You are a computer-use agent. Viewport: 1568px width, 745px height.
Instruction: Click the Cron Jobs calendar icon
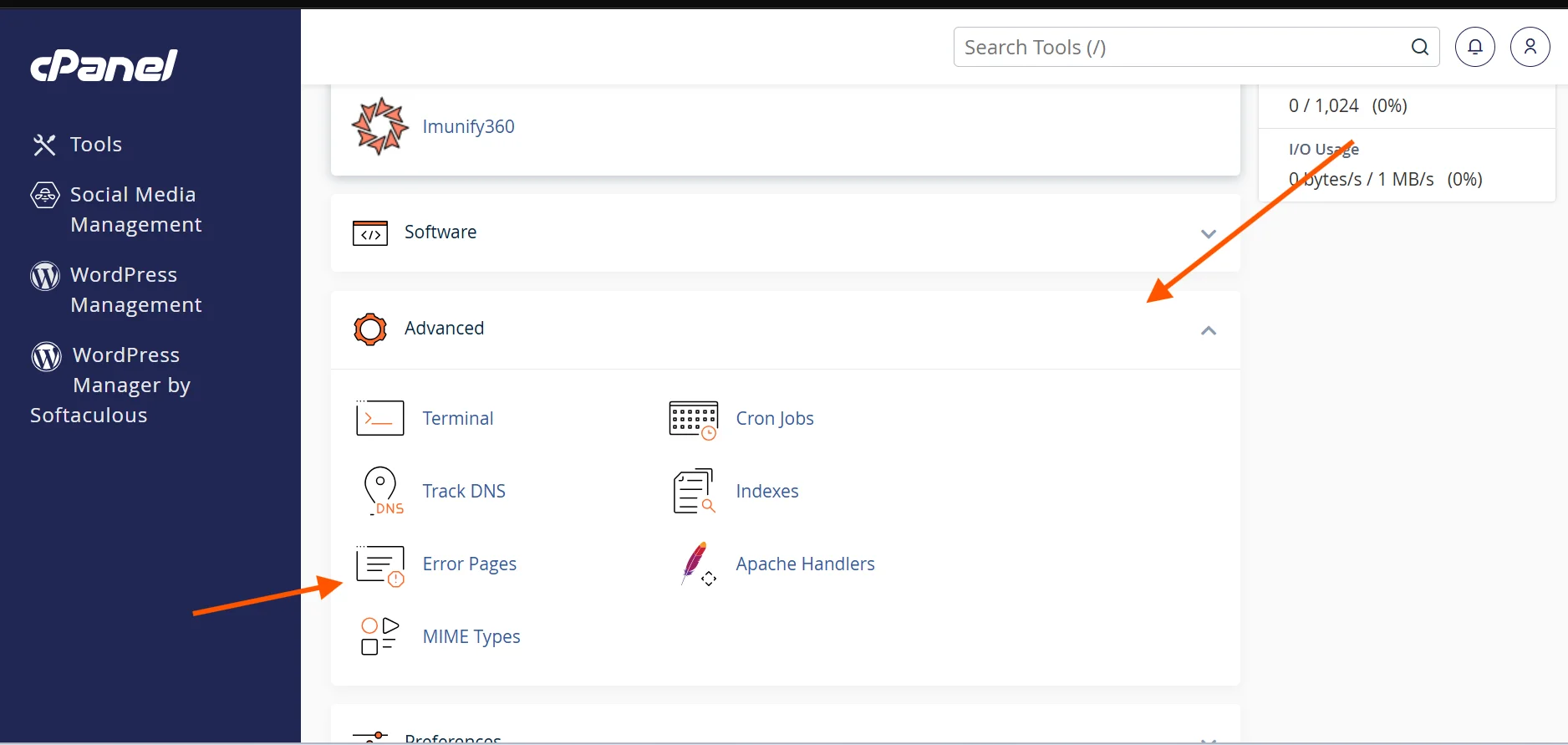pyautogui.click(x=694, y=420)
